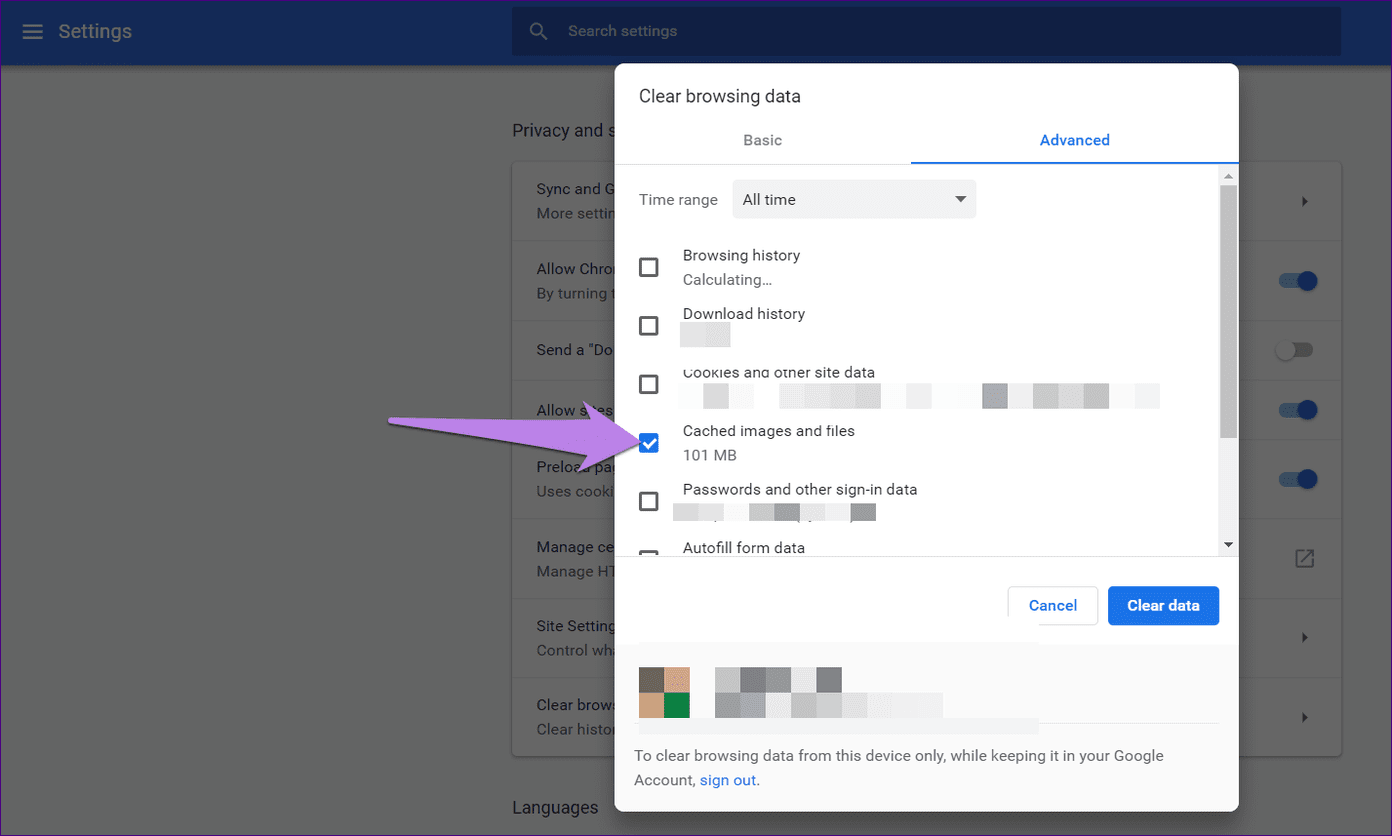Click the dialog's vertical scrollbar thumb
Screen dimensions: 1392x836
tap(1228, 311)
